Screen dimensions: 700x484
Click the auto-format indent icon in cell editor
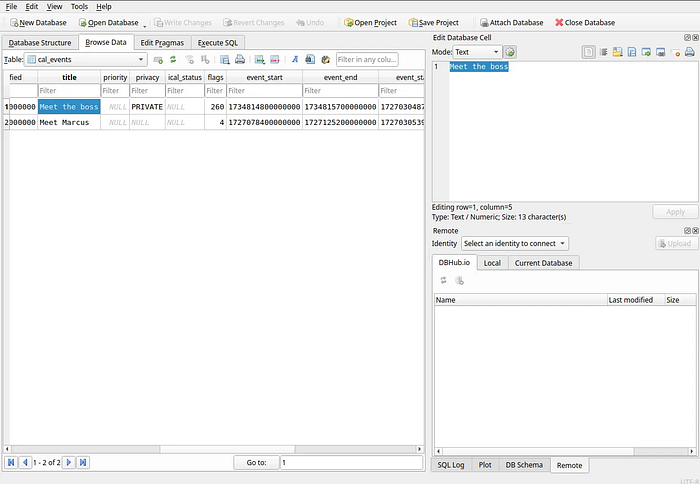click(x=603, y=52)
